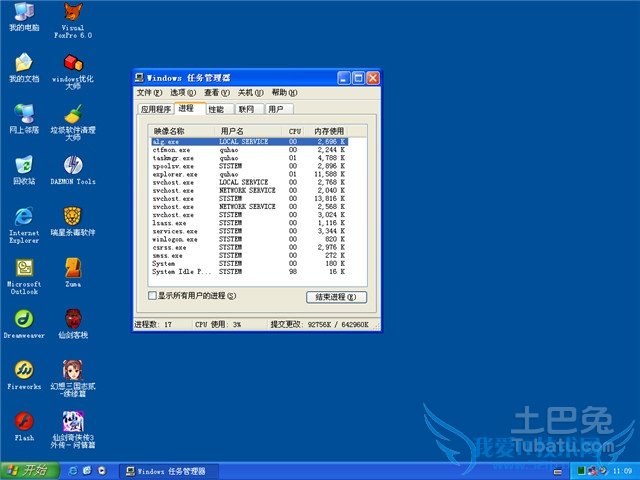
Task: Switch to the 应用程序 tab
Action: point(155,109)
